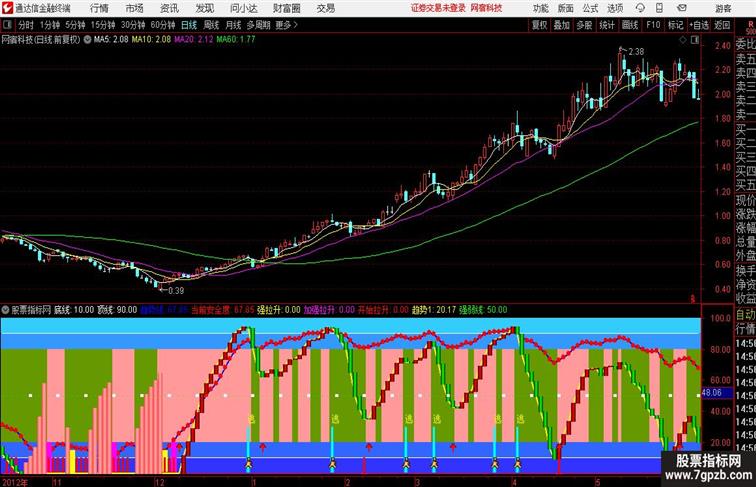This screenshot has height=487, width=756.
Task: Open the 资讯 menu
Action: (x=169, y=8)
